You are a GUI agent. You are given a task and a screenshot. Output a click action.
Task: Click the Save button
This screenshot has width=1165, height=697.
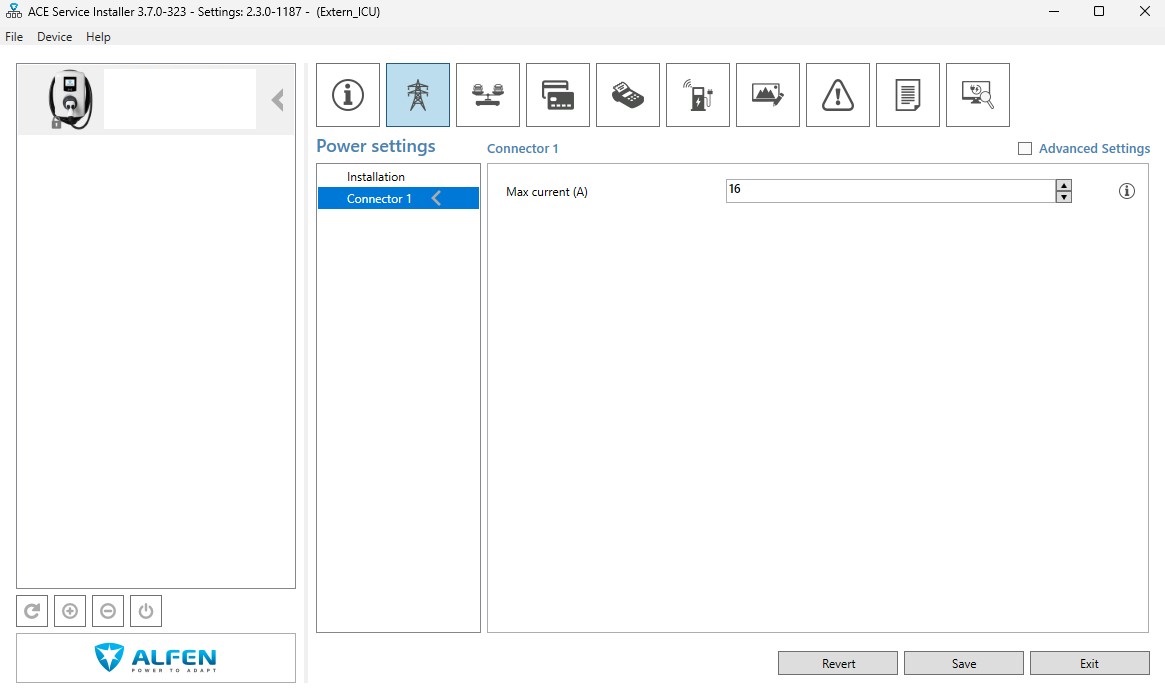pos(964,664)
